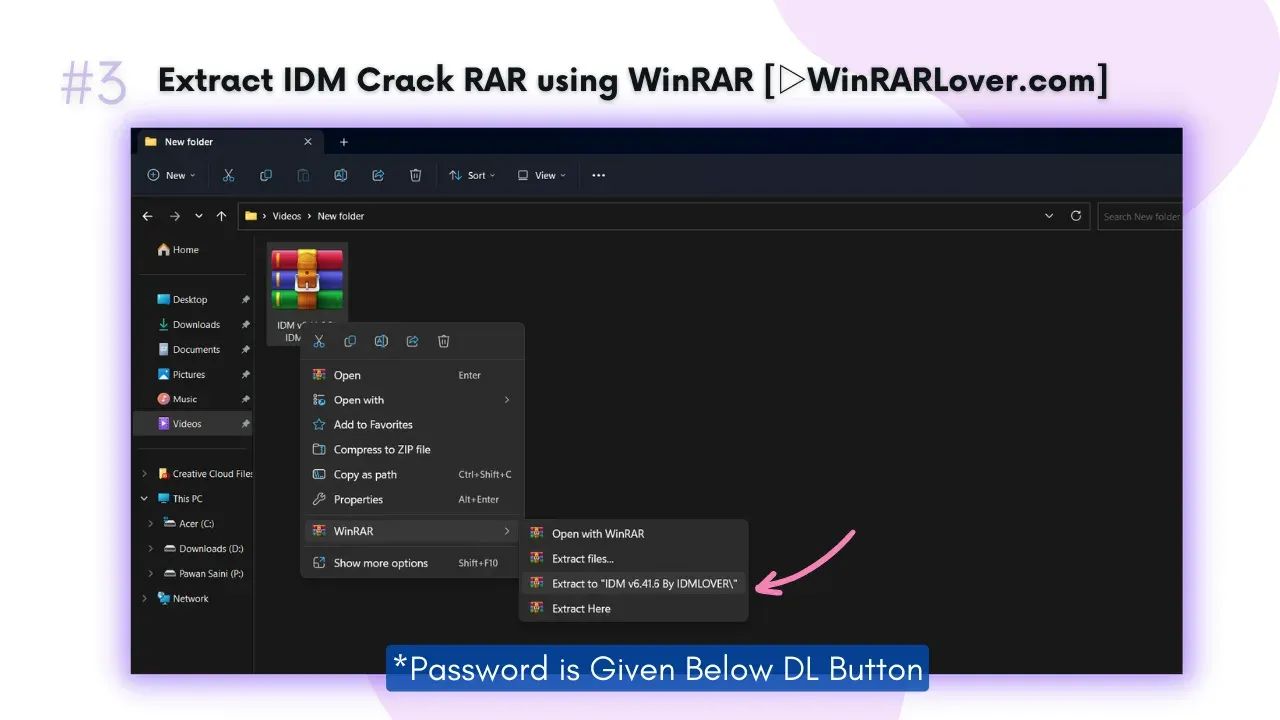Close the New folder tab
This screenshot has width=1280, height=720.
click(x=308, y=142)
